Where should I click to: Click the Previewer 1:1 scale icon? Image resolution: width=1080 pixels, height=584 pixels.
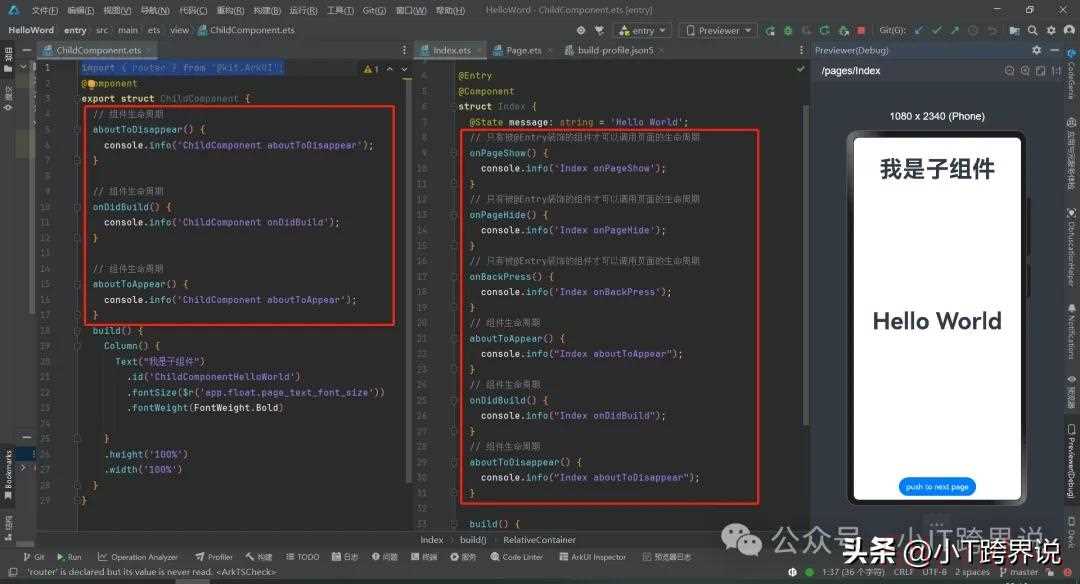pyautogui.click(x=1056, y=71)
